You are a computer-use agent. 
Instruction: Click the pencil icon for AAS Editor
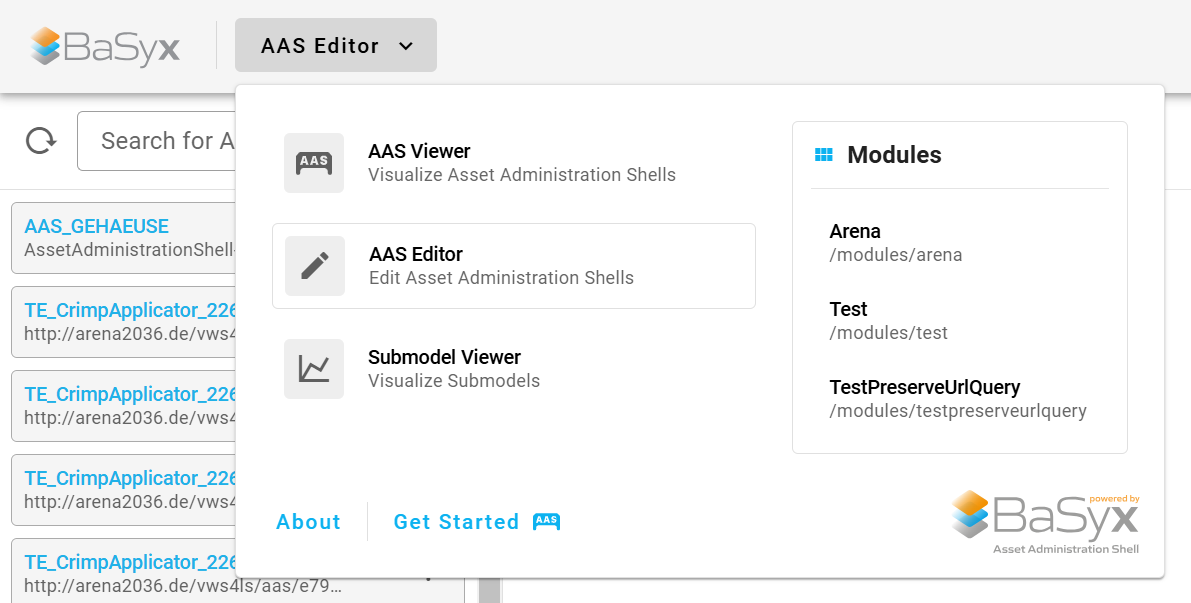(x=314, y=266)
